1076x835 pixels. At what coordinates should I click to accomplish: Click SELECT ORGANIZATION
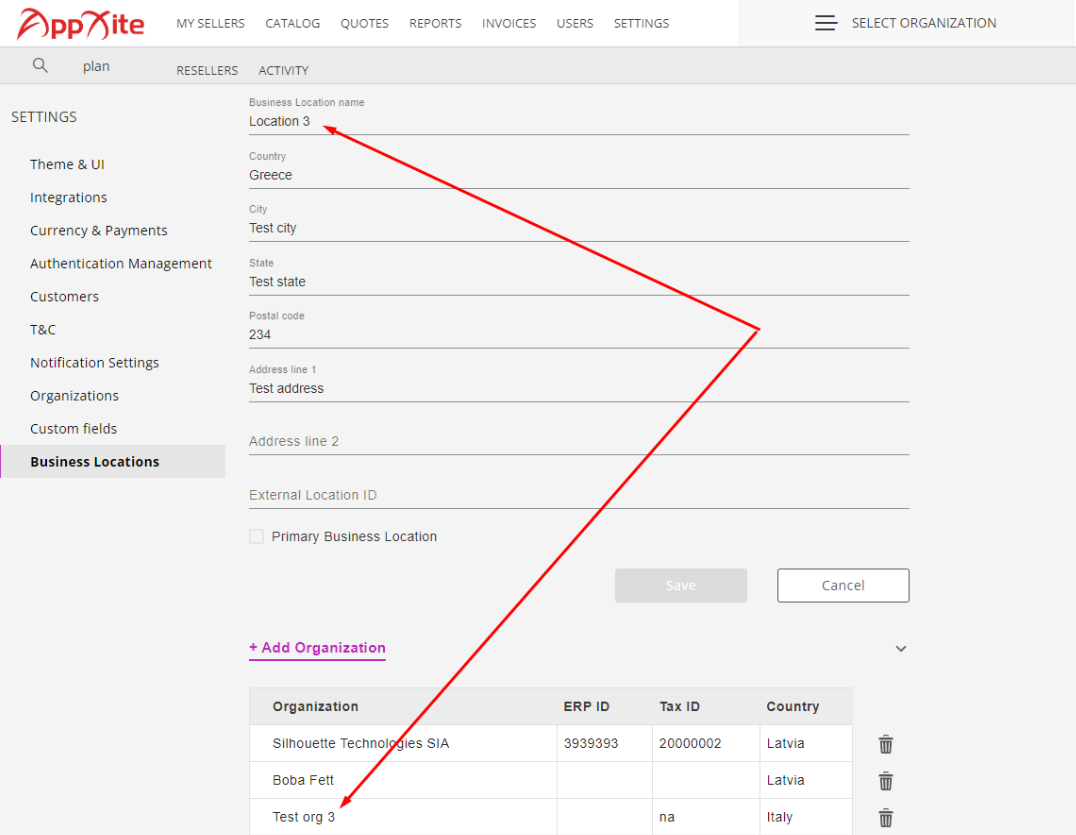(x=924, y=23)
